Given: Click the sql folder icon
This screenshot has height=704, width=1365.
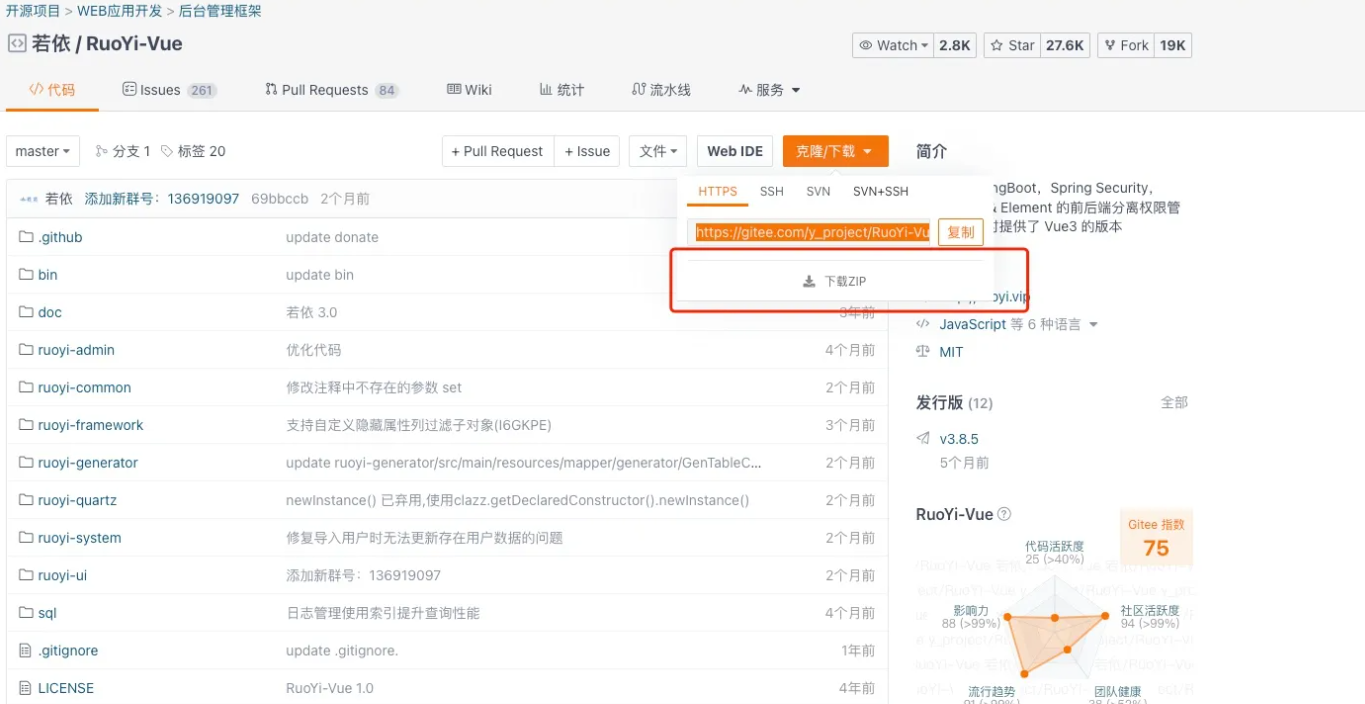Looking at the screenshot, I should pos(26,613).
